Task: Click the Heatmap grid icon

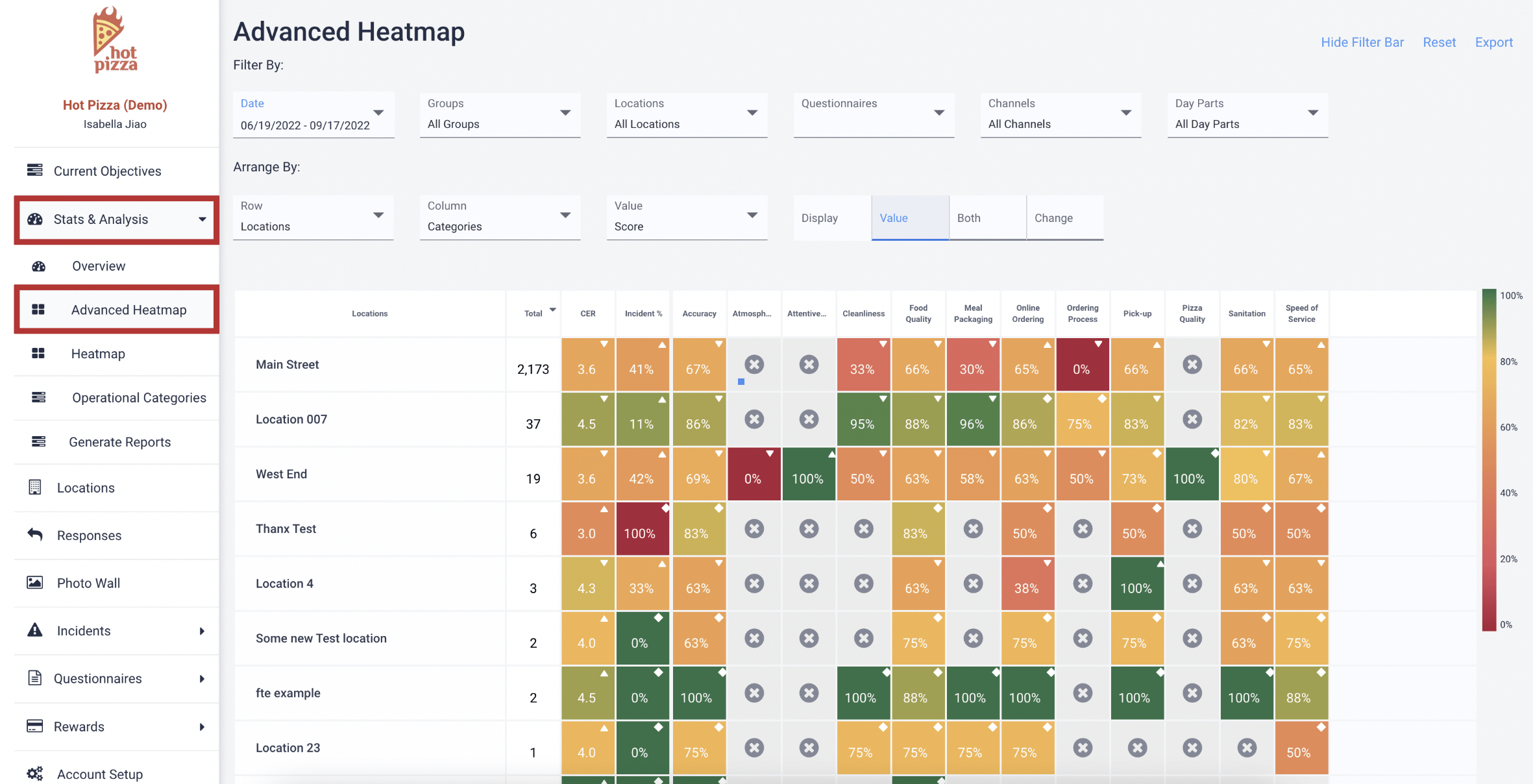Action: coord(38,354)
